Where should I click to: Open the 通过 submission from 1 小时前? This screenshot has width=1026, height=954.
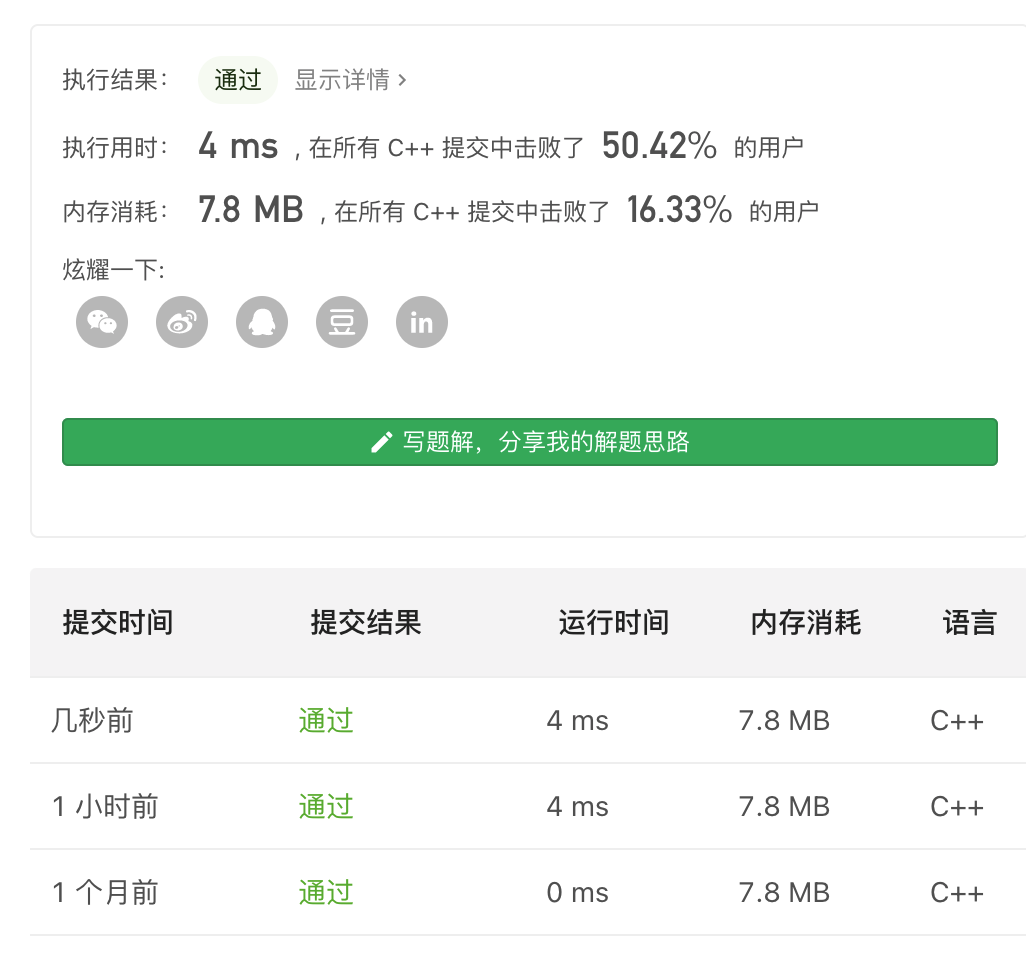click(x=326, y=806)
